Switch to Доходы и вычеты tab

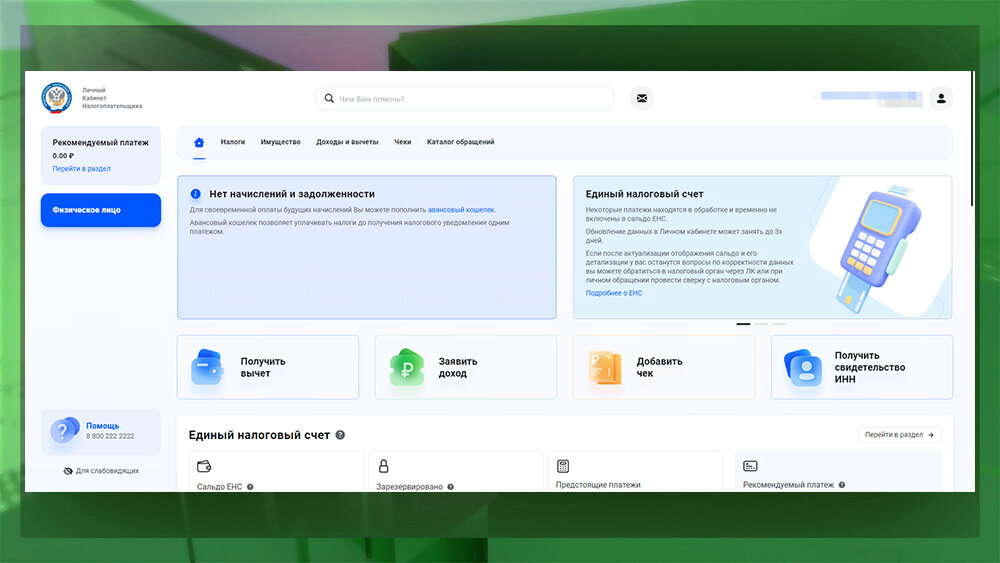pyautogui.click(x=347, y=142)
